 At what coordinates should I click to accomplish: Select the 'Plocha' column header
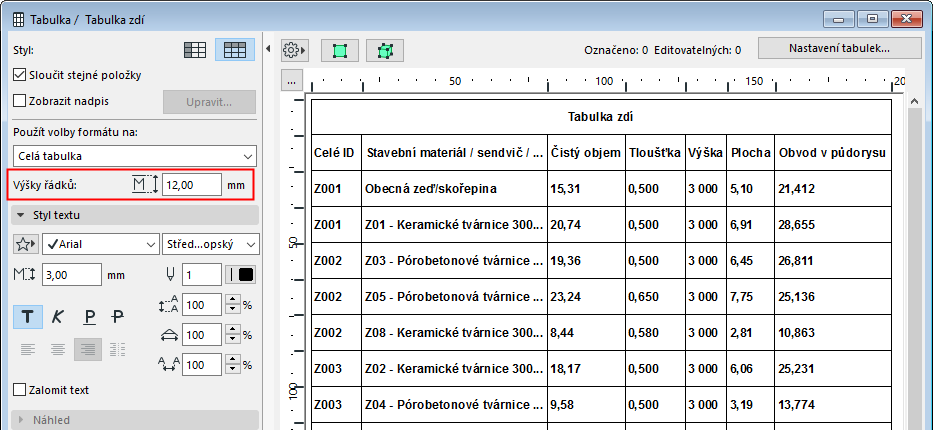coord(750,153)
